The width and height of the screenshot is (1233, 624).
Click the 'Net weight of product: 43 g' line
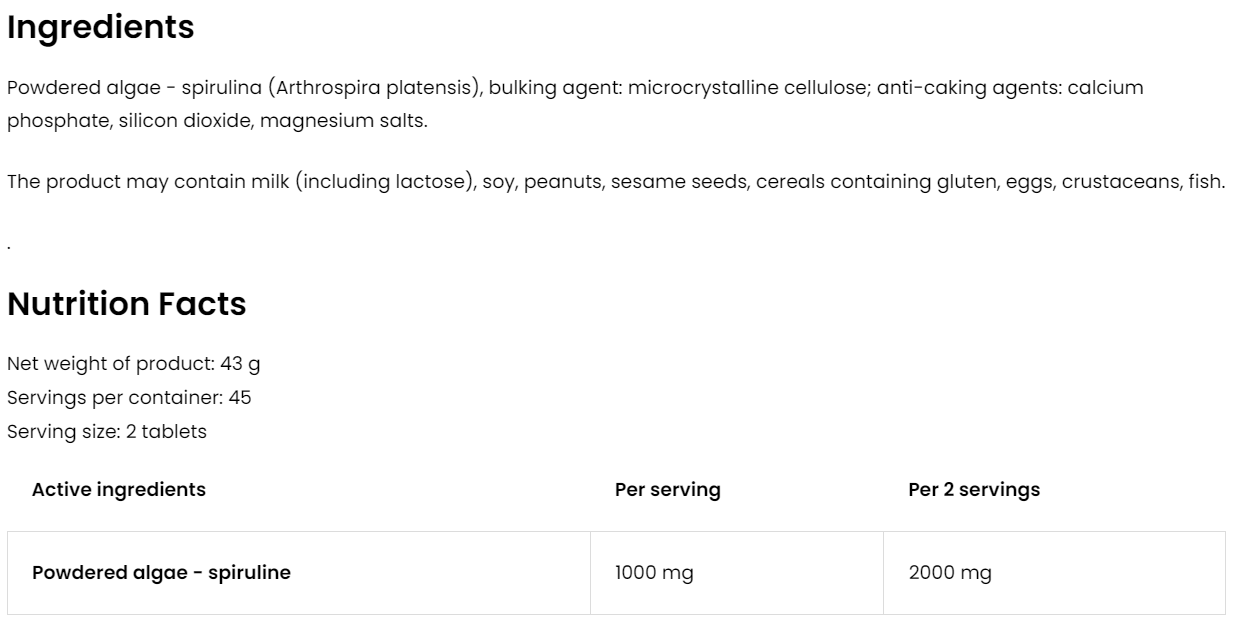(x=134, y=363)
